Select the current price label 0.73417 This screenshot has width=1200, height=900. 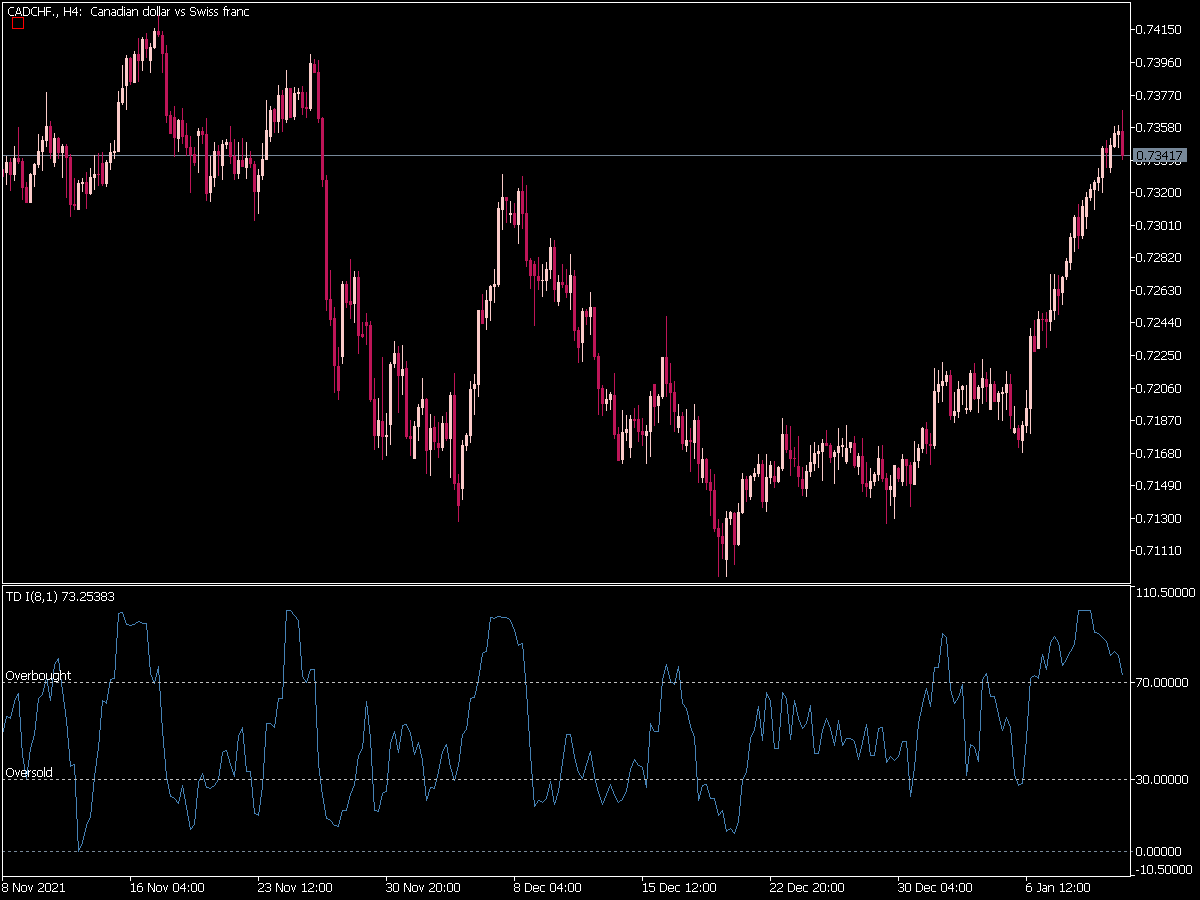[x=1161, y=156]
